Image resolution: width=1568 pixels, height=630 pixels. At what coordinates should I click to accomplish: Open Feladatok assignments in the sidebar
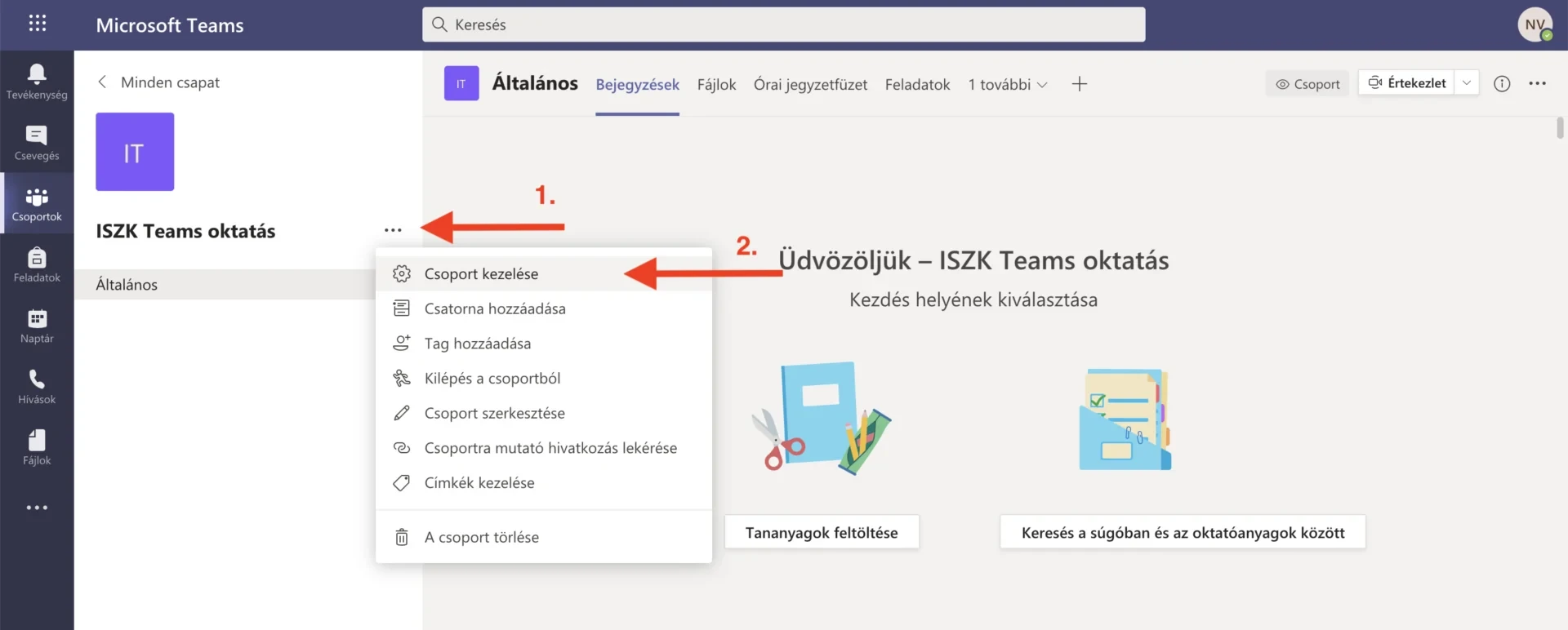37,265
